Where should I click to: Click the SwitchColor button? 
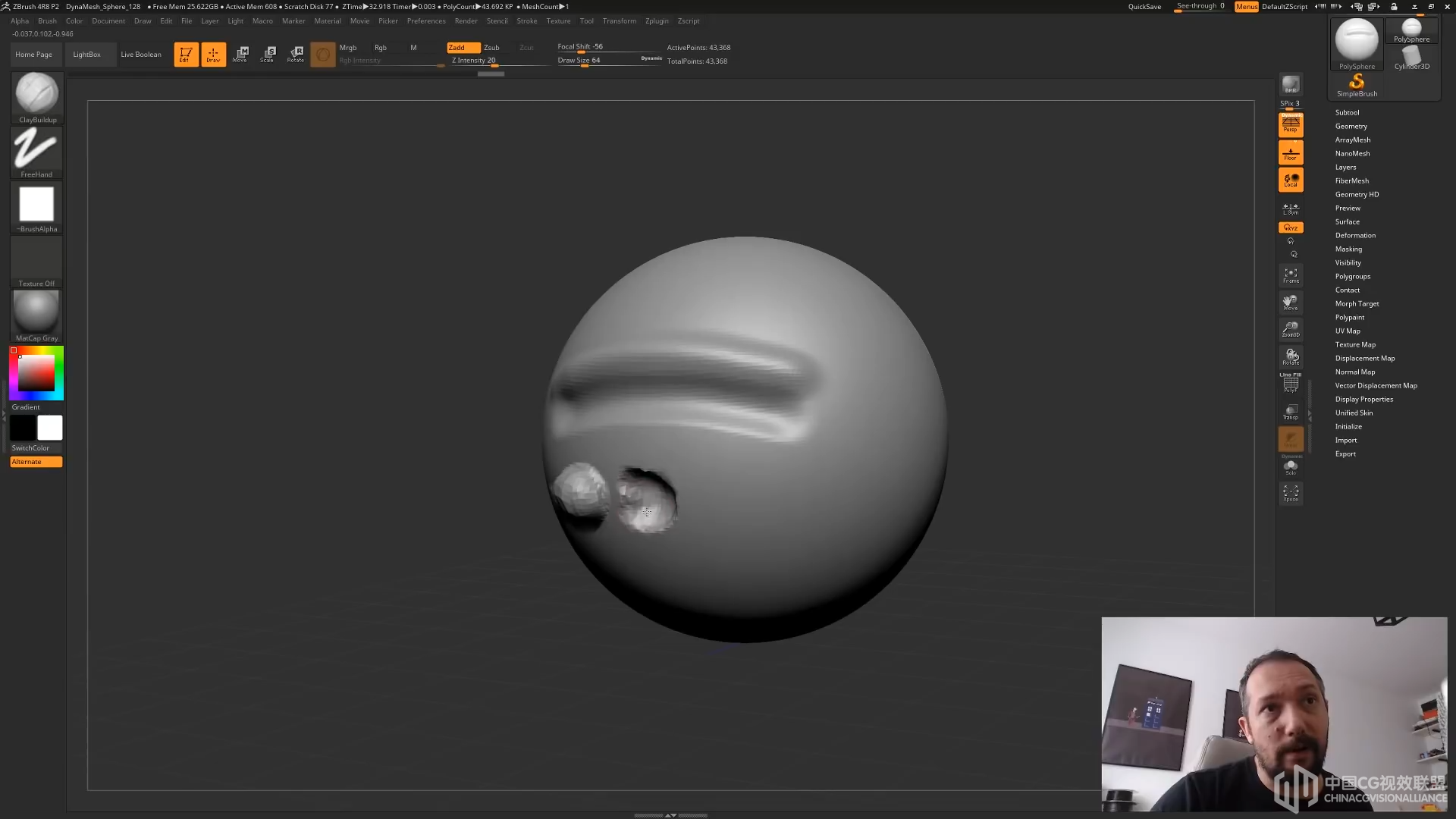(30, 448)
